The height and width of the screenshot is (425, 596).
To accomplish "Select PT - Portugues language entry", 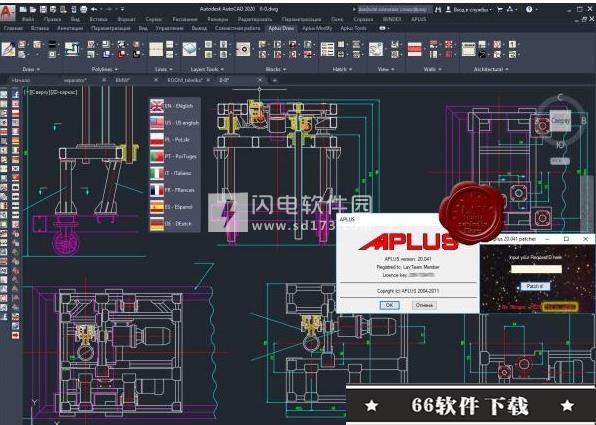I will 173,156.
